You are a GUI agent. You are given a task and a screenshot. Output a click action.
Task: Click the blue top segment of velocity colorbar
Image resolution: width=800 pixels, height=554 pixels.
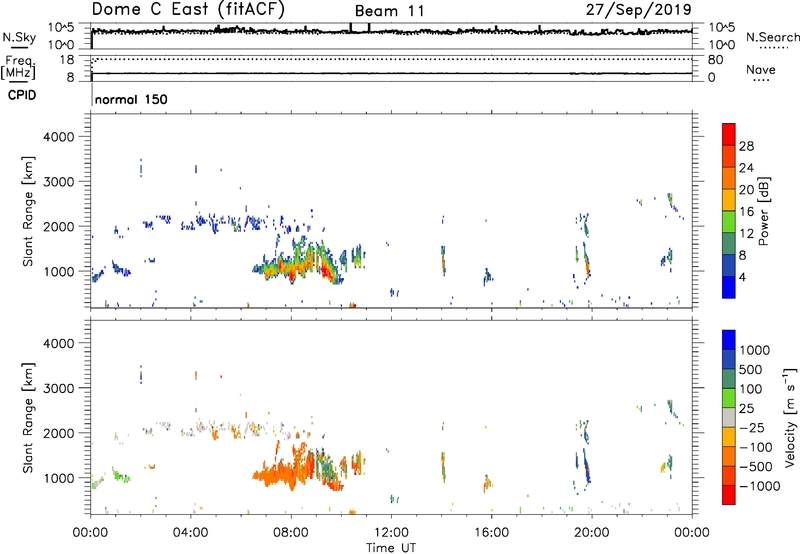(x=729, y=340)
